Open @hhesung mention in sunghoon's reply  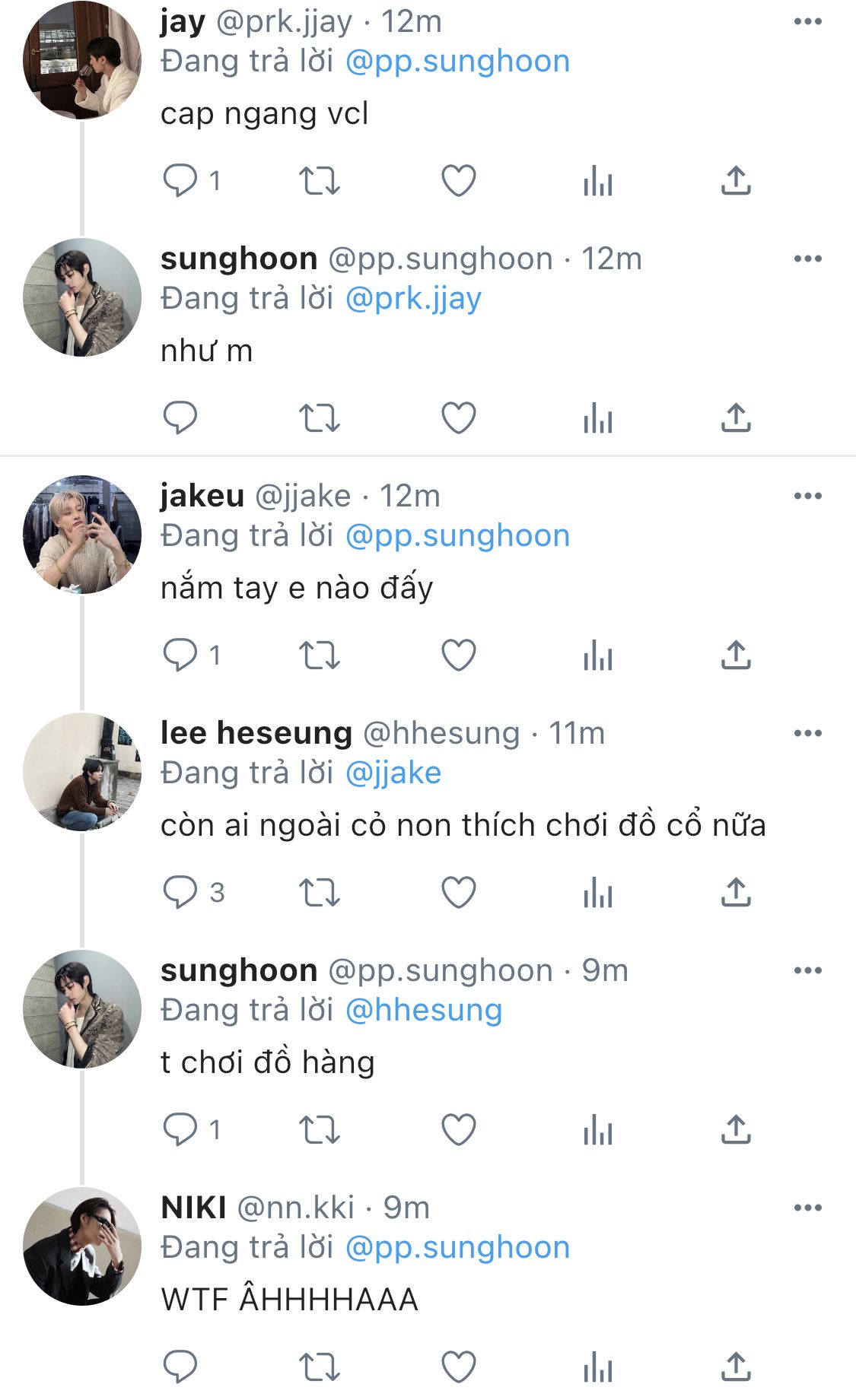coord(424,1011)
